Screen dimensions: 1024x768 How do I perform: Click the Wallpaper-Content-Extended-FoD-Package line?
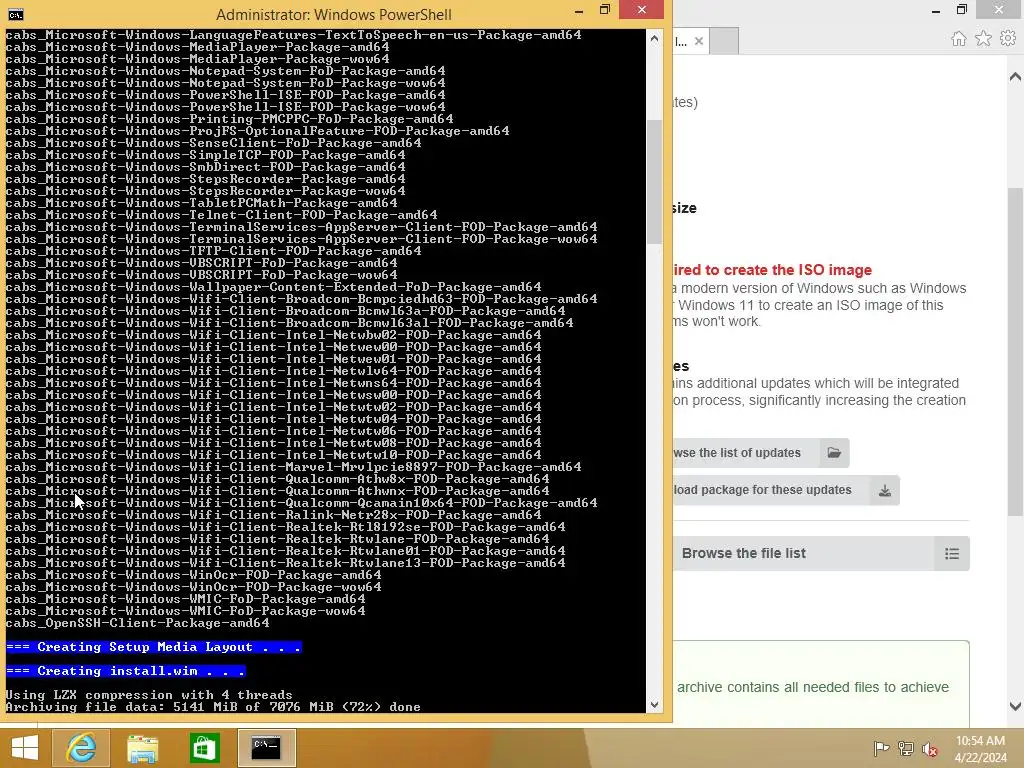point(273,287)
